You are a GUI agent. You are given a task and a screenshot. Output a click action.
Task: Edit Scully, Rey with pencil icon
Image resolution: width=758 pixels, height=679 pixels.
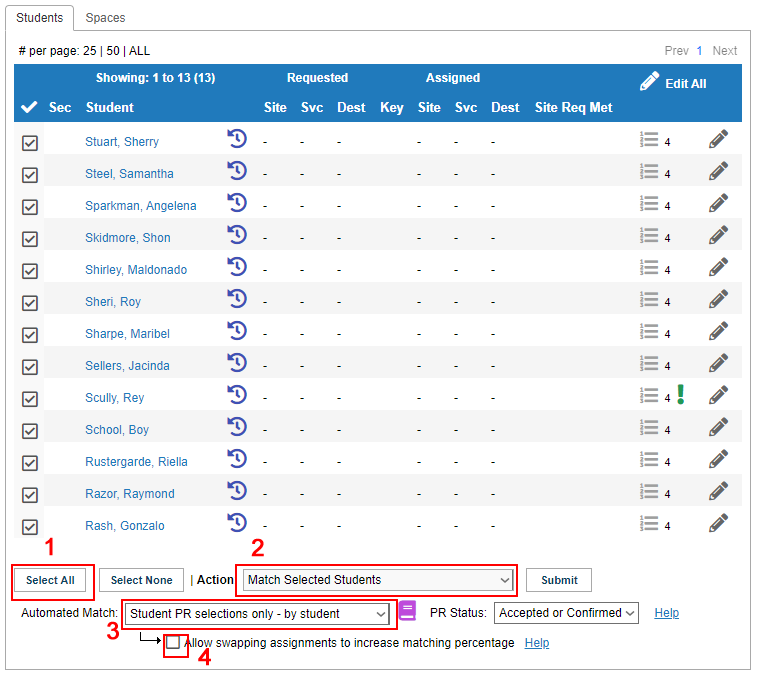coord(718,395)
